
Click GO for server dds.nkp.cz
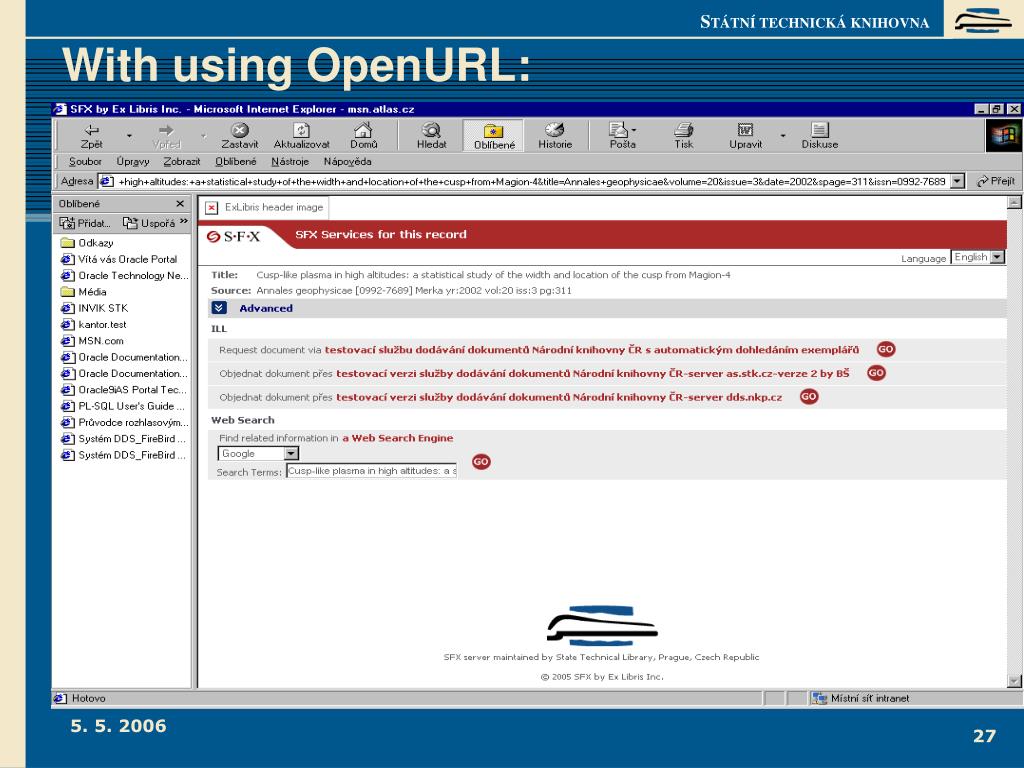[x=809, y=396]
